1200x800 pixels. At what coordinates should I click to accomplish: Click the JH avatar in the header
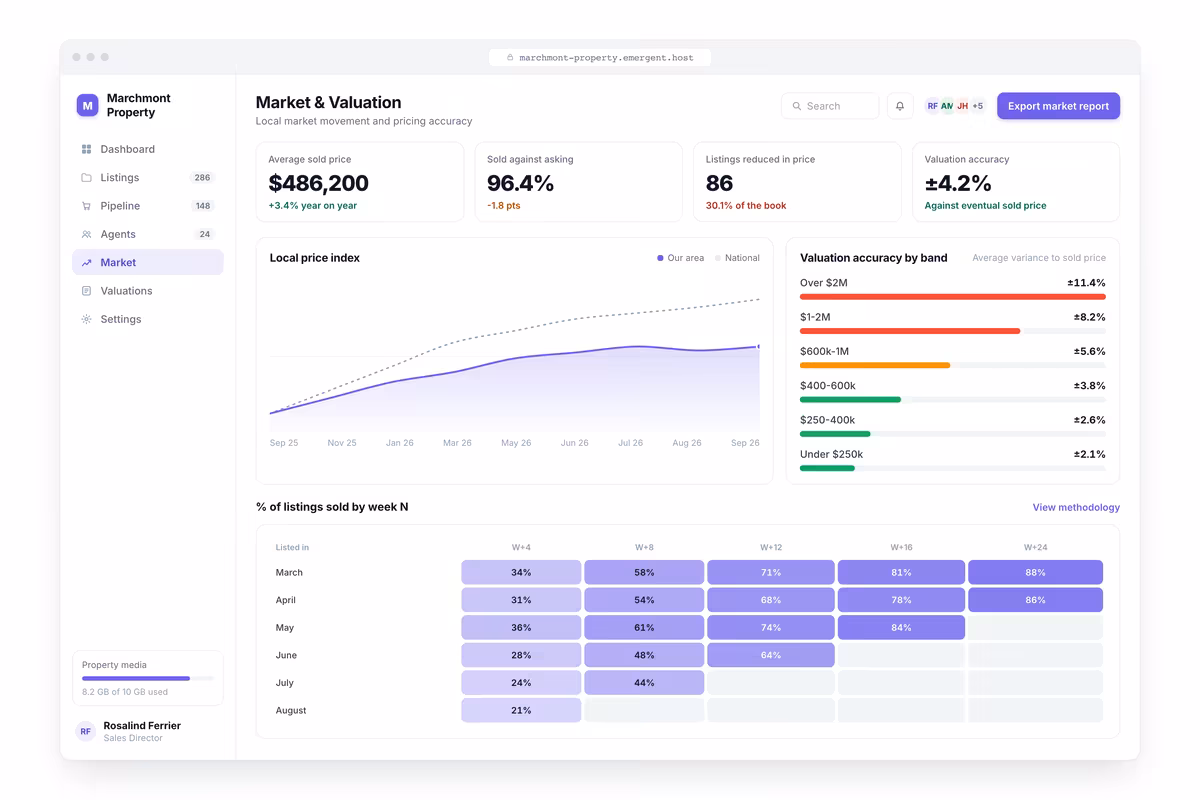coord(962,106)
